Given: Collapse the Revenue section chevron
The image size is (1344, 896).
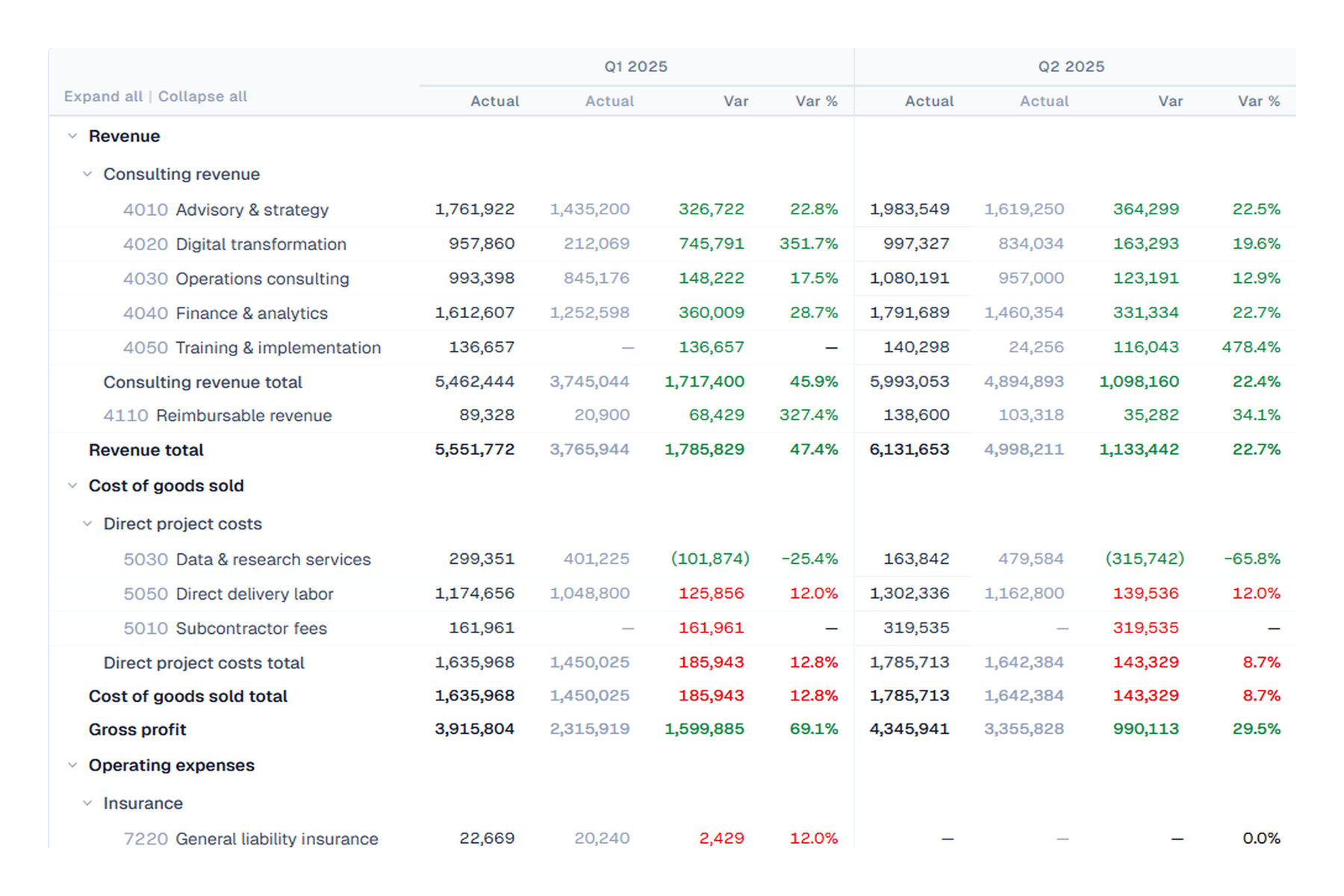Looking at the screenshot, I should 72,136.
